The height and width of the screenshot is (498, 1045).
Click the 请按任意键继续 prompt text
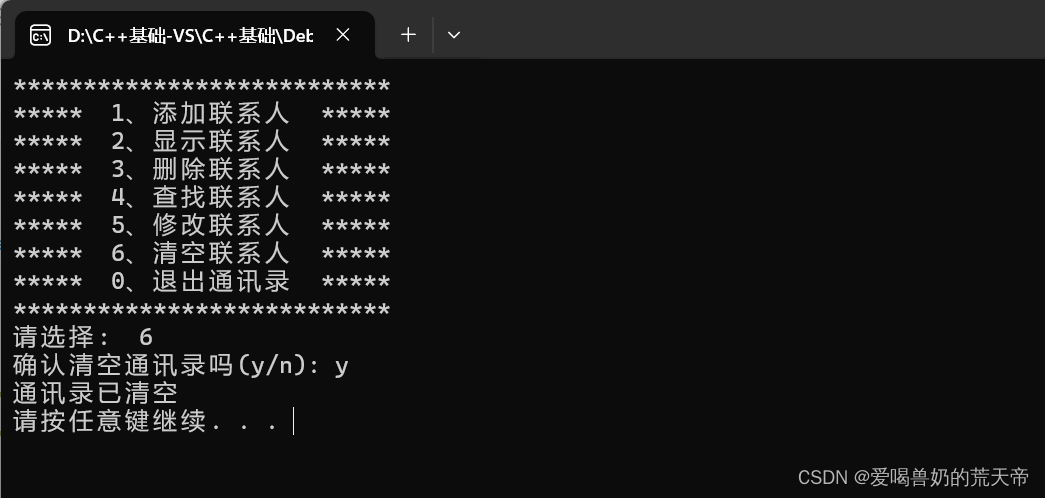tap(145, 421)
